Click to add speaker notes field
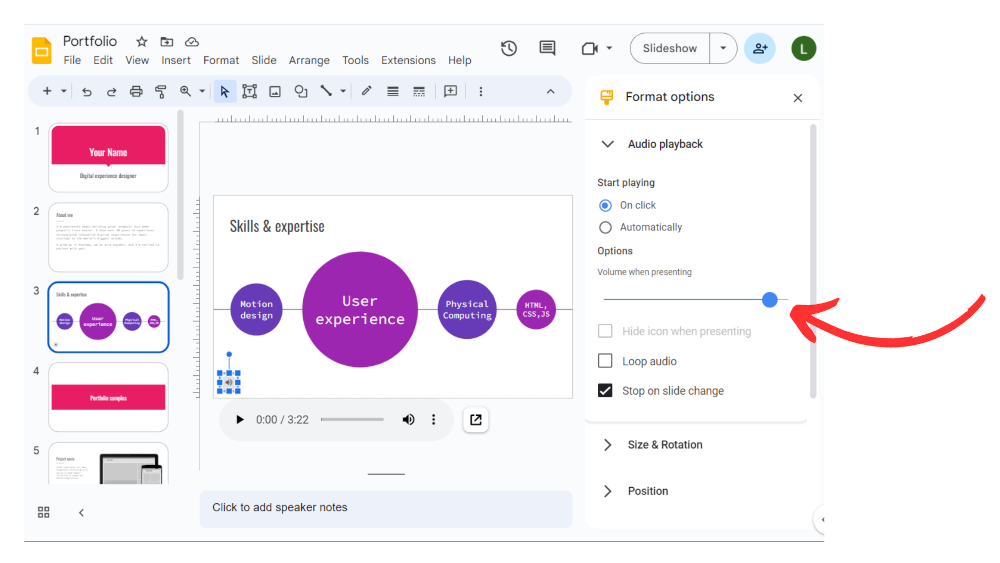Image resolution: width=1000 pixels, height=563 pixels. pos(386,508)
